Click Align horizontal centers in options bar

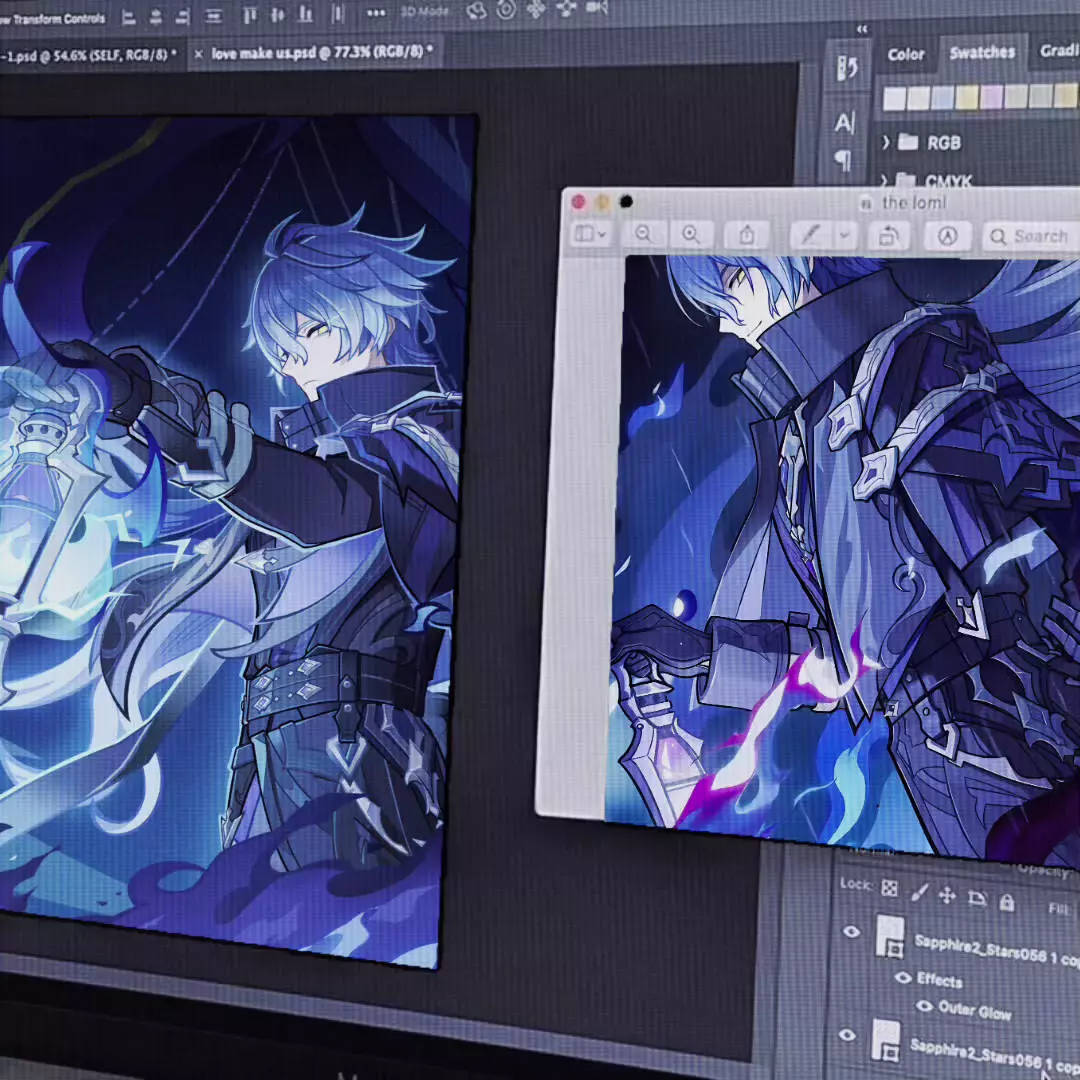click(156, 17)
